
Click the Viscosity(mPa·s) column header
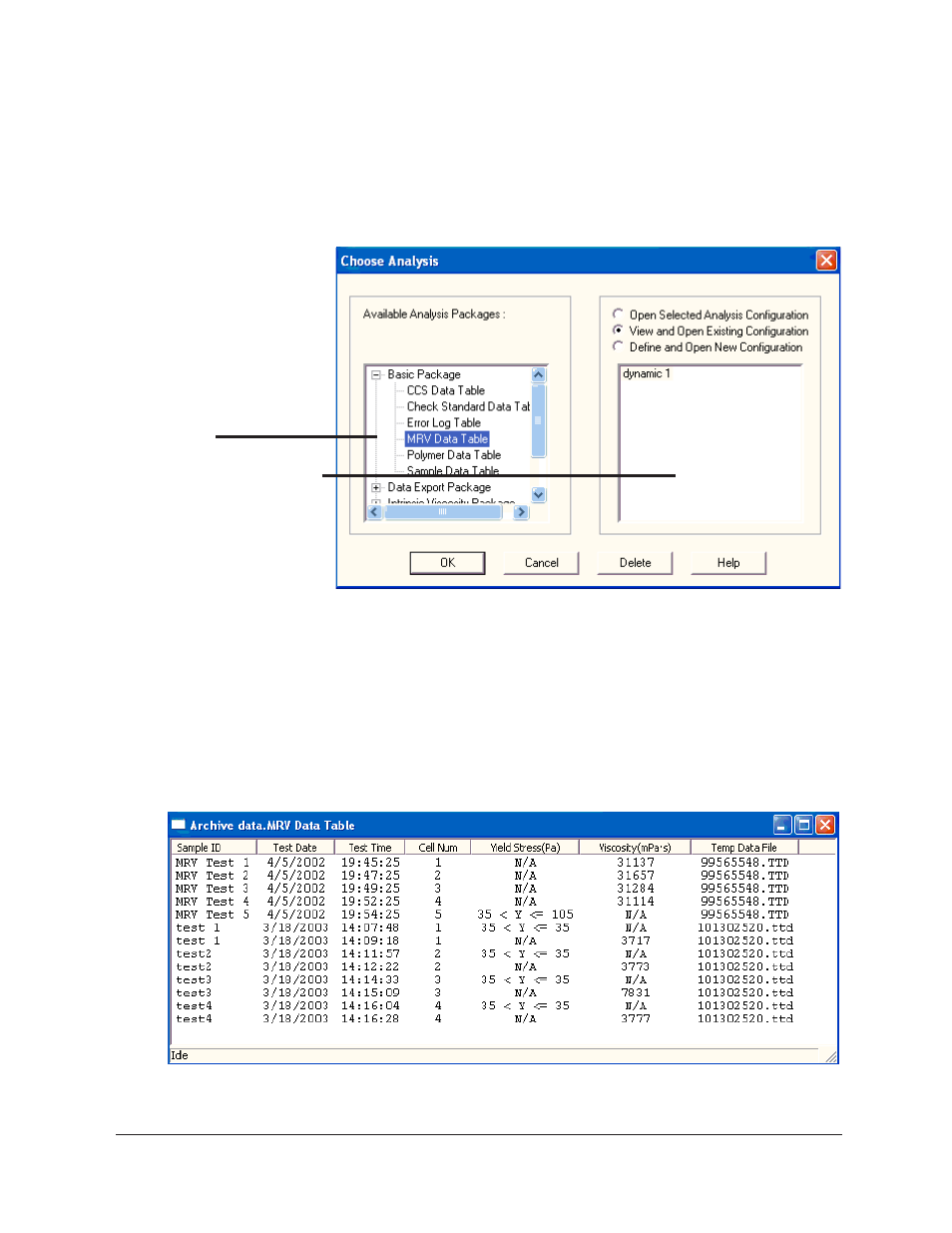click(x=635, y=848)
